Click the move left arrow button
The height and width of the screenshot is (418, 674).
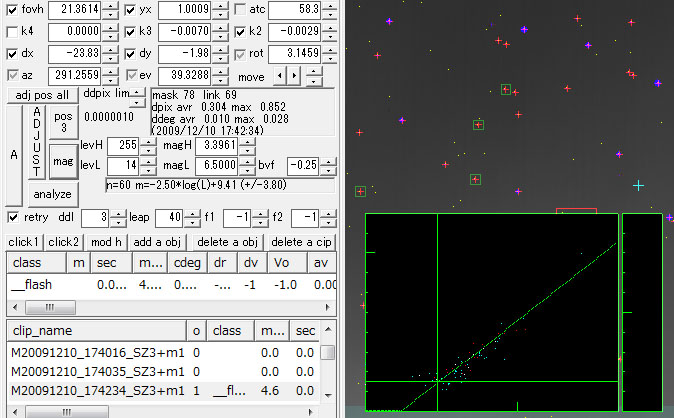coord(281,75)
